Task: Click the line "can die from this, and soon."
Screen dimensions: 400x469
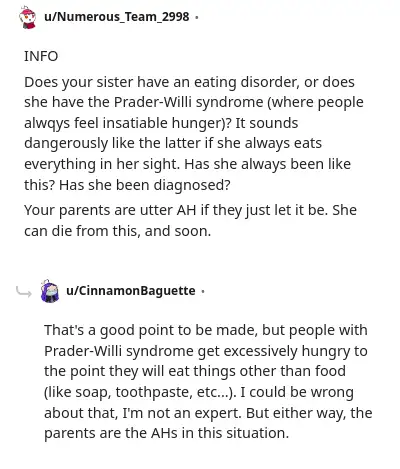Action: pos(117,231)
